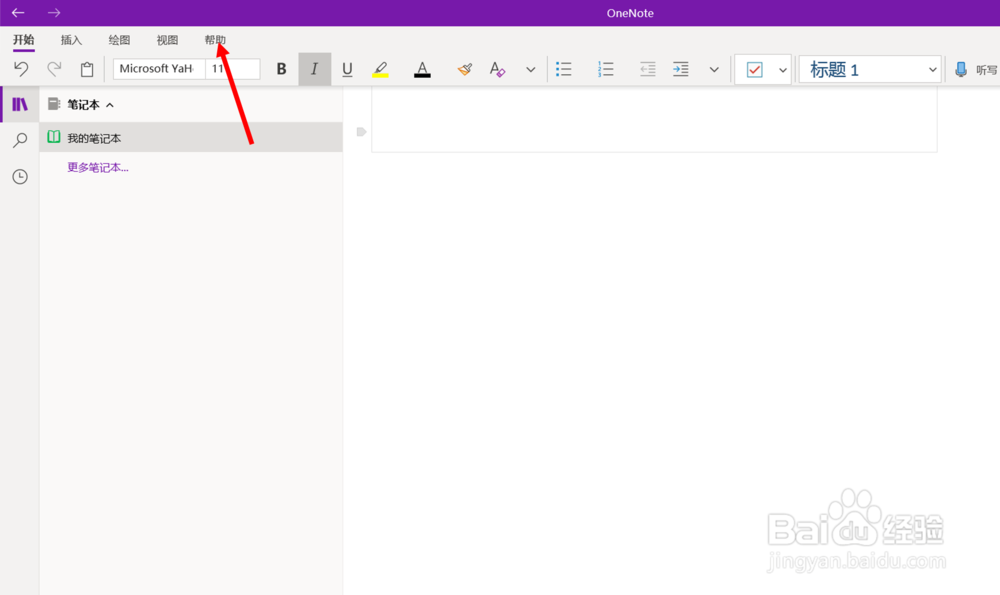Image resolution: width=1000 pixels, height=595 pixels.
Task: Click the note tag marker beside page
Action: [361, 132]
